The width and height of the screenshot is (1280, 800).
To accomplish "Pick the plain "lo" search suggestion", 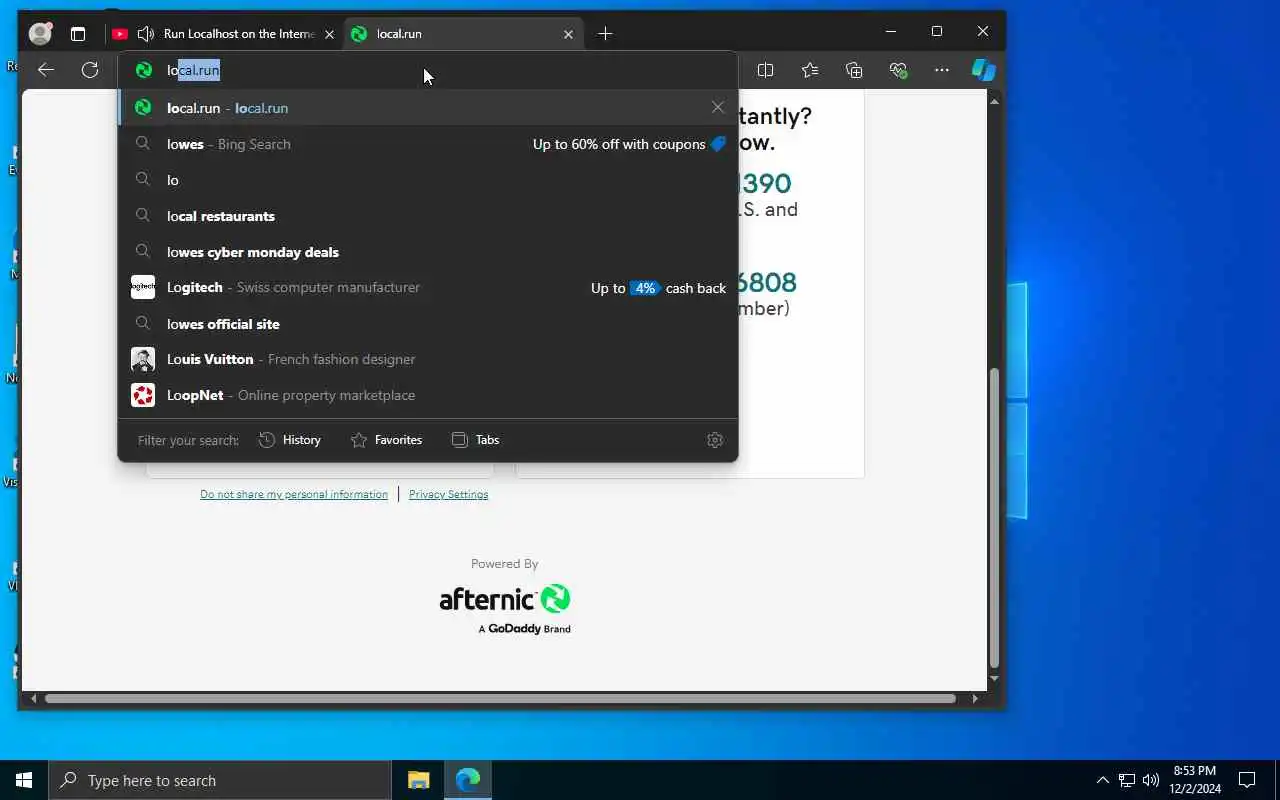I will tap(428, 180).
